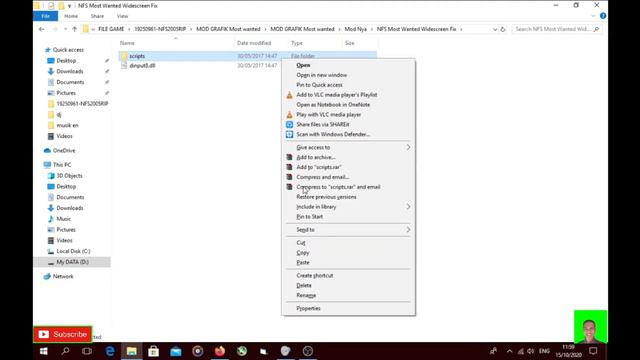
Task: Click the VLC cone icon beside Play with VLC
Action: (x=289, y=115)
